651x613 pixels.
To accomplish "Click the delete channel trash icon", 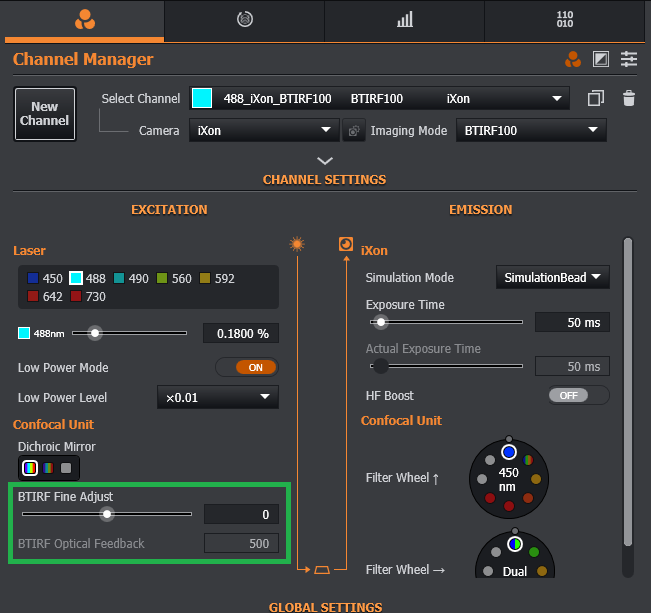I will pos(628,98).
